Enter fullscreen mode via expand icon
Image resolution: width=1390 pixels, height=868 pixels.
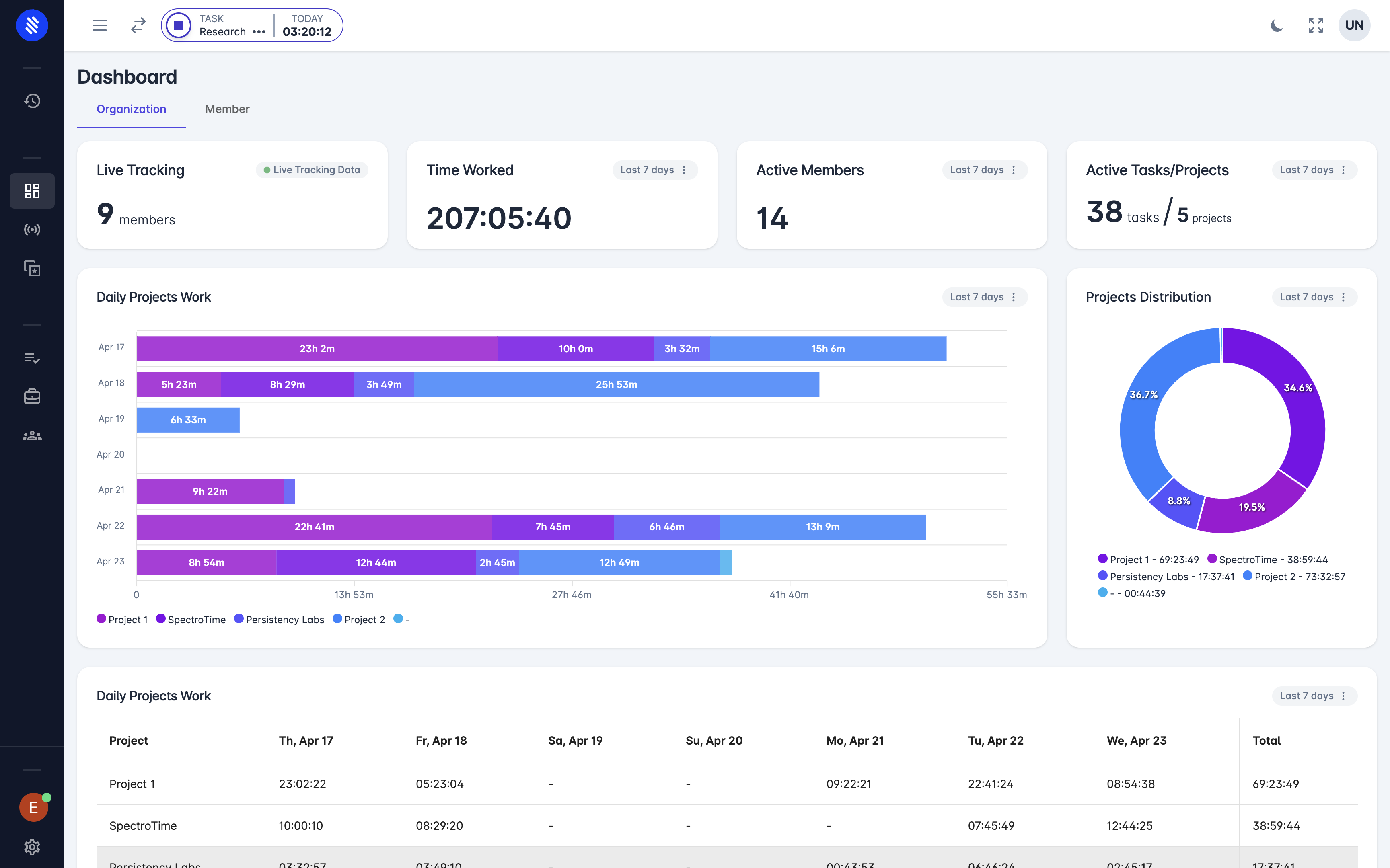point(1315,25)
